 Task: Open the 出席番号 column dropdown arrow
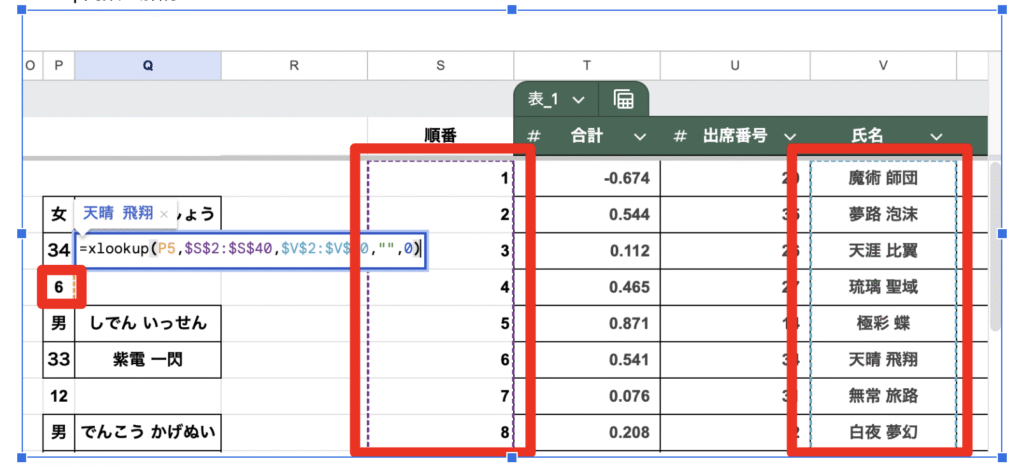click(x=790, y=137)
